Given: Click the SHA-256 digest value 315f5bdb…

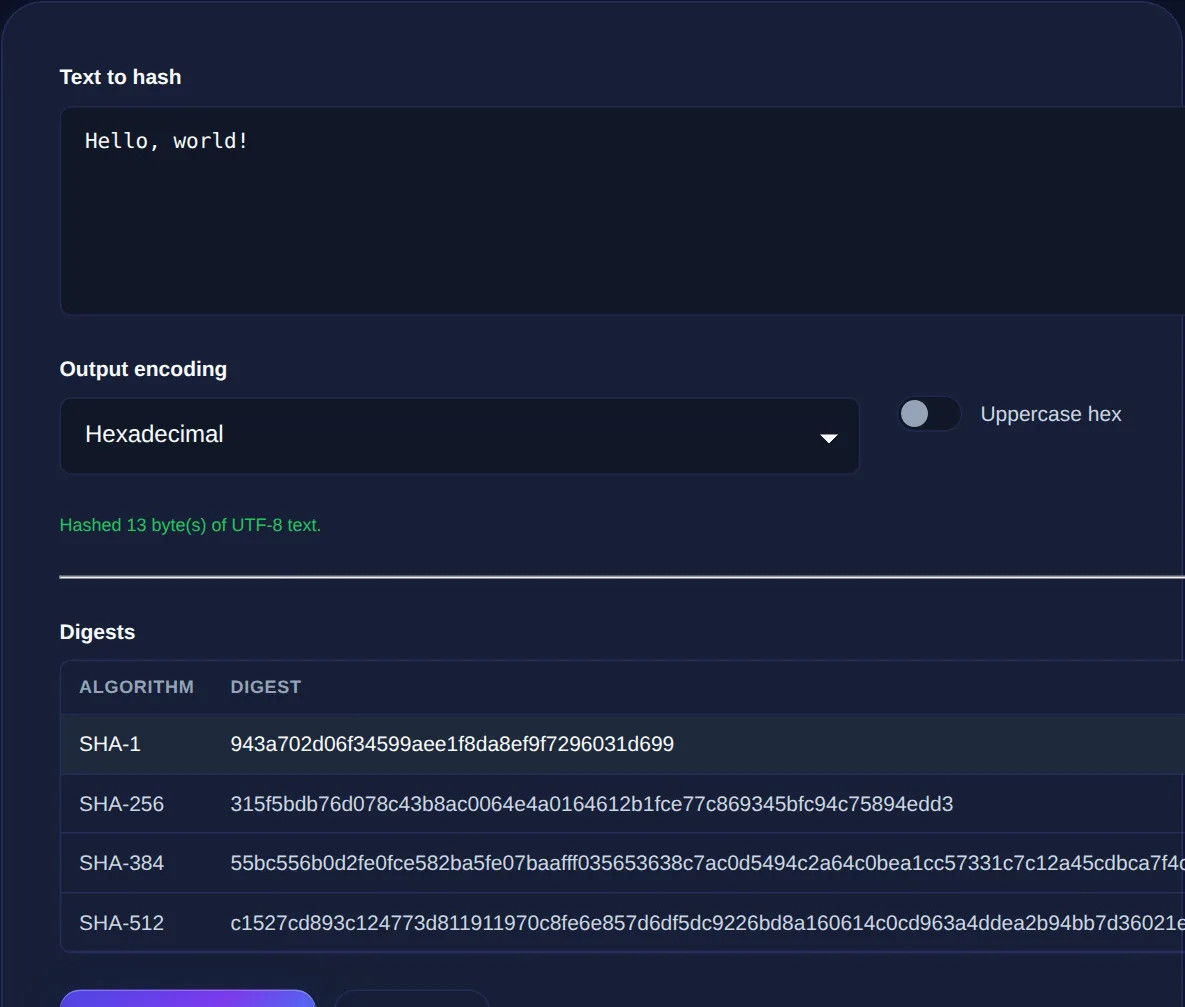Looking at the screenshot, I should tap(592, 804).
